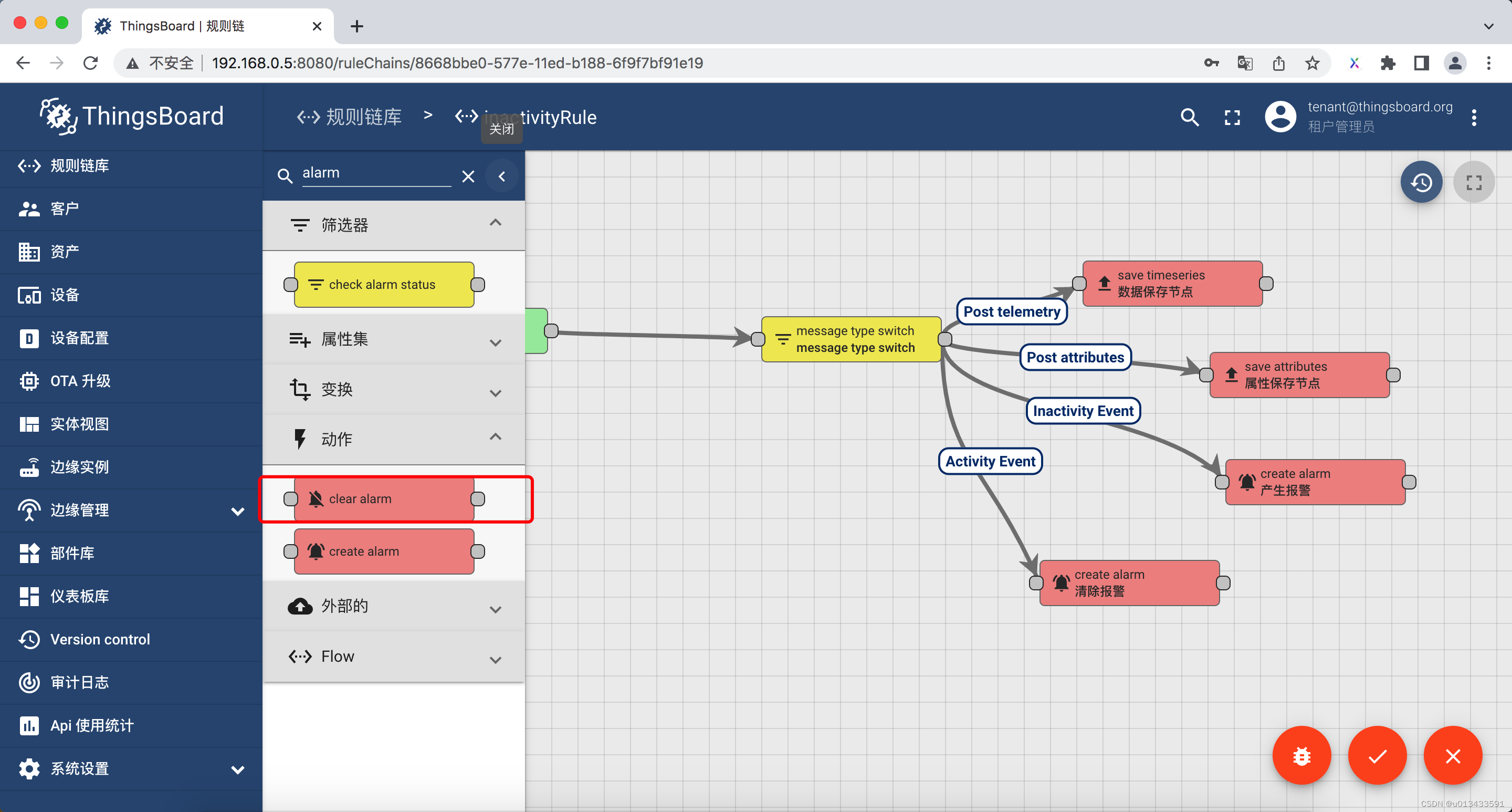The width and height of the screenshot is (1512, 812).
Task: Collapse the 筛选器 section
Action: [x=394, y=225]
